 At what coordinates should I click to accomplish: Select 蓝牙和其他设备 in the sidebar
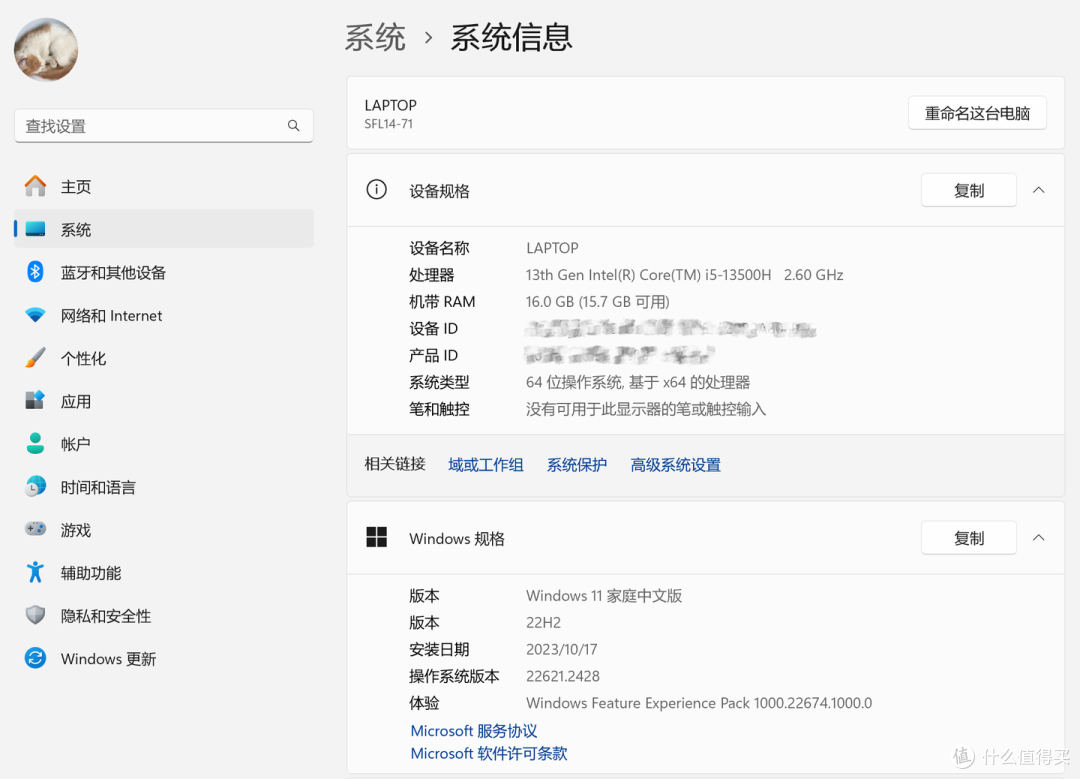[164, 272]
